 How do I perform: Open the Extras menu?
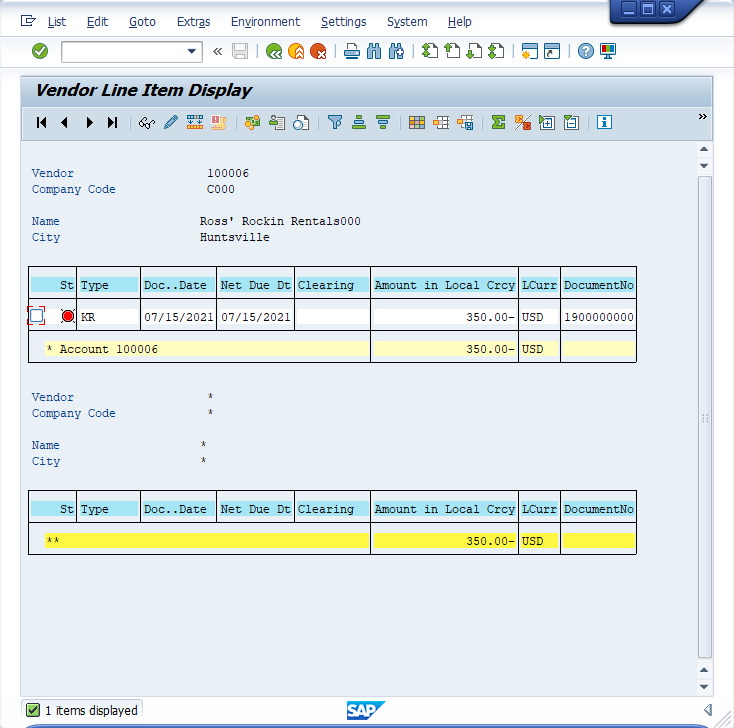coord(193,22)
